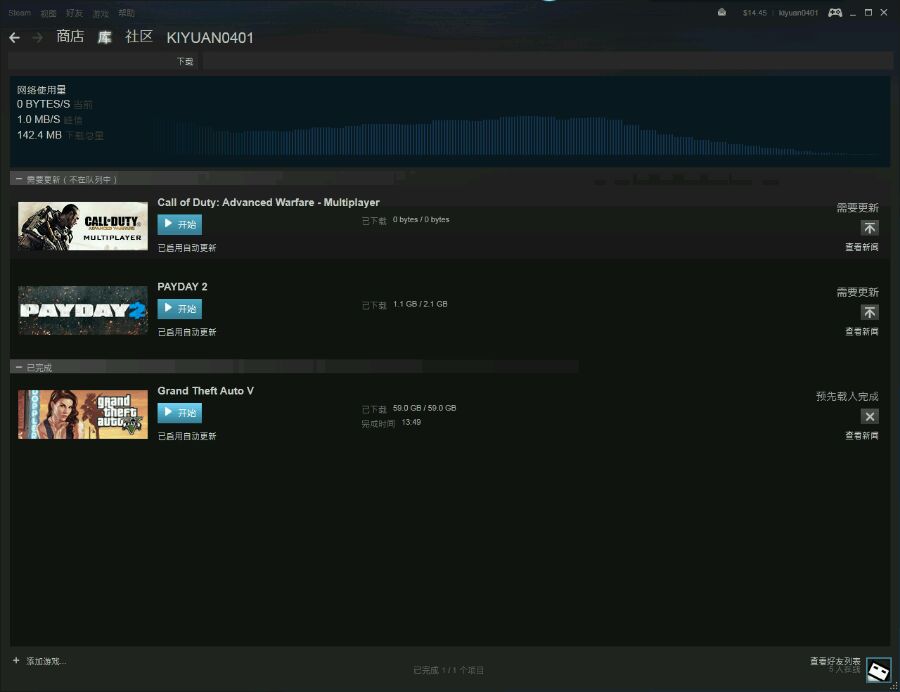Remove Grand Theft Auto V from list
Viewport: 900px width, 692px height.
click(x=870, y=417)
